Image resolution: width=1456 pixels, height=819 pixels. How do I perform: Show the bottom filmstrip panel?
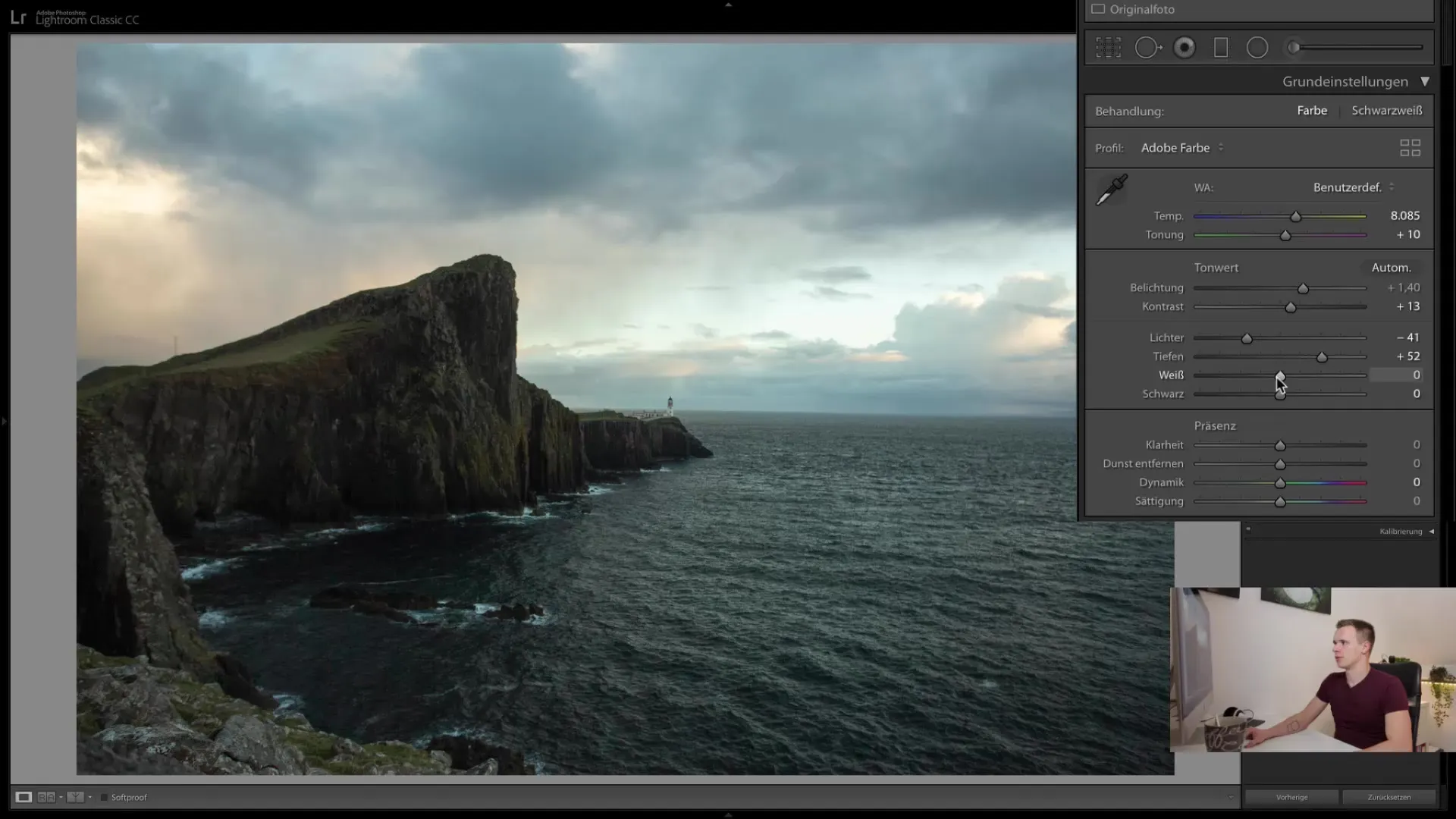[728, 814]
